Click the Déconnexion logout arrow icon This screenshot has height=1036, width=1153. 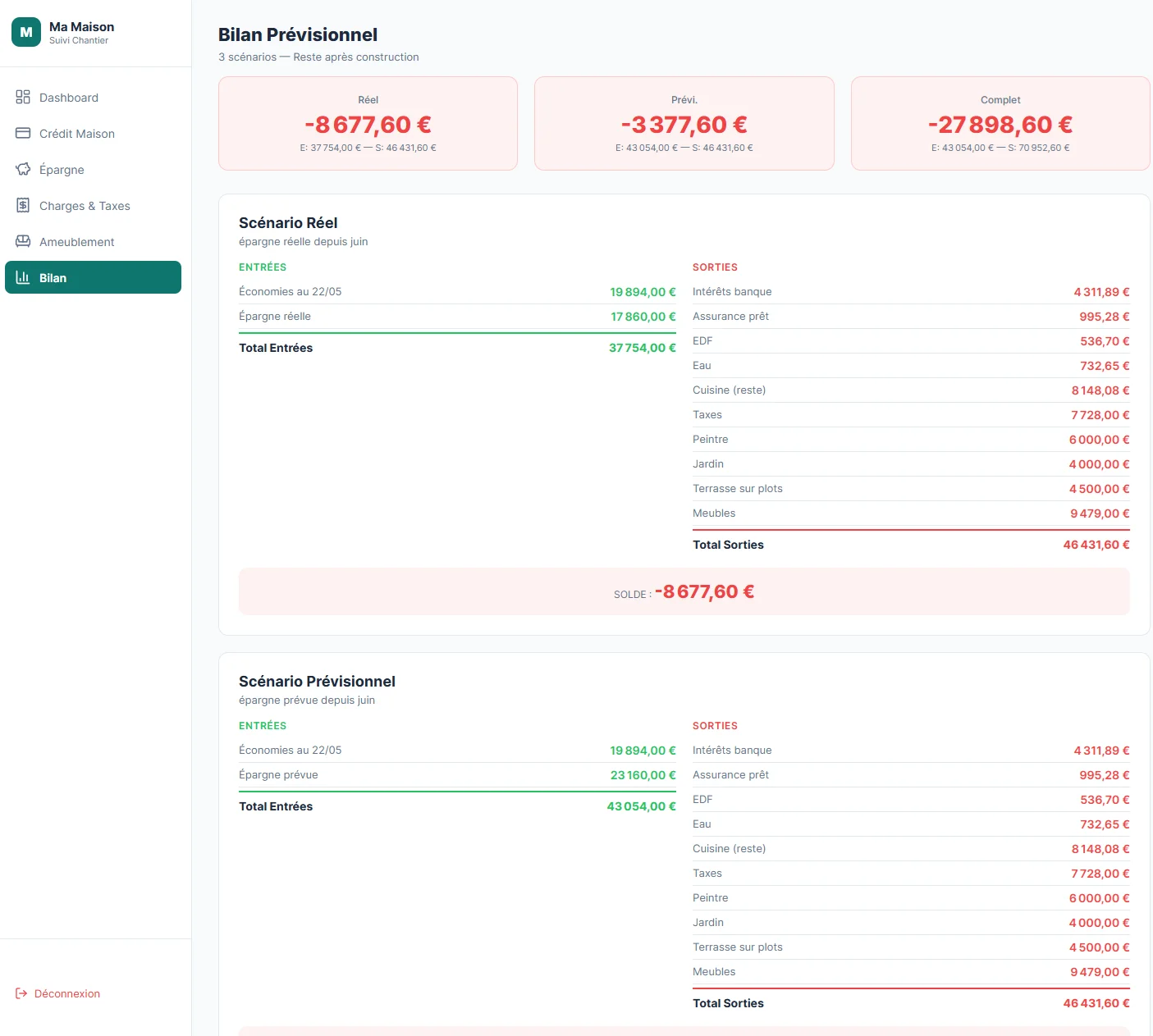pyautogui.click(x=21, y=993)
